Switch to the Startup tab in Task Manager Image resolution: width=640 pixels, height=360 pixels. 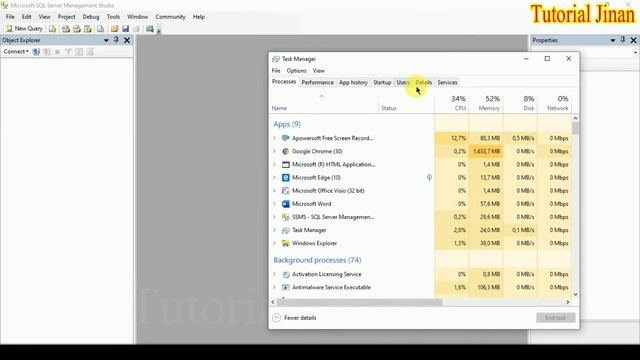tap(382, 82)
